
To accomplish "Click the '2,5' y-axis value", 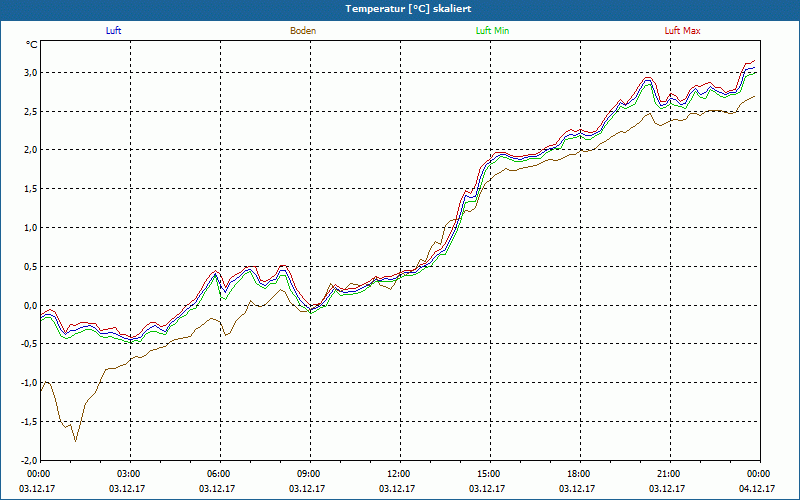I will click(x=31, y=111).
